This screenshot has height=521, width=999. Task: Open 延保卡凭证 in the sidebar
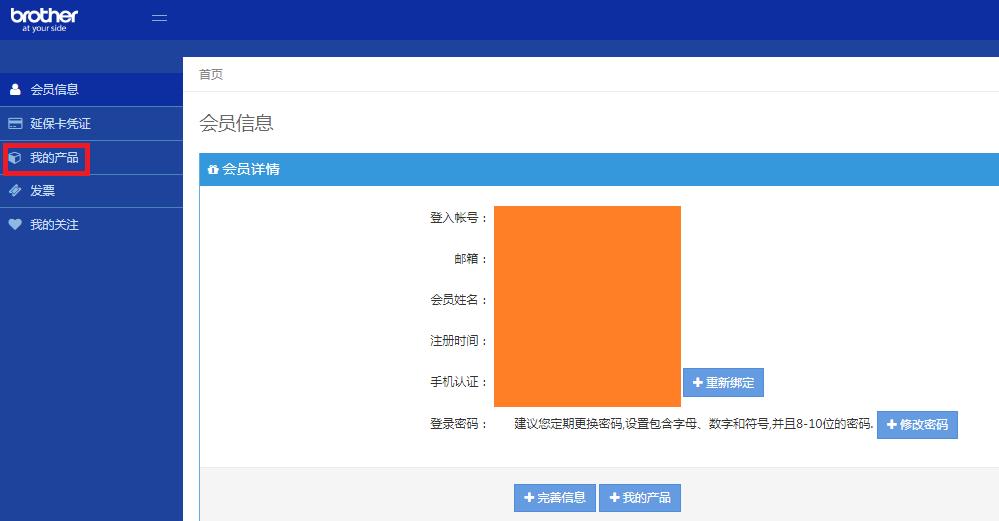91,124
